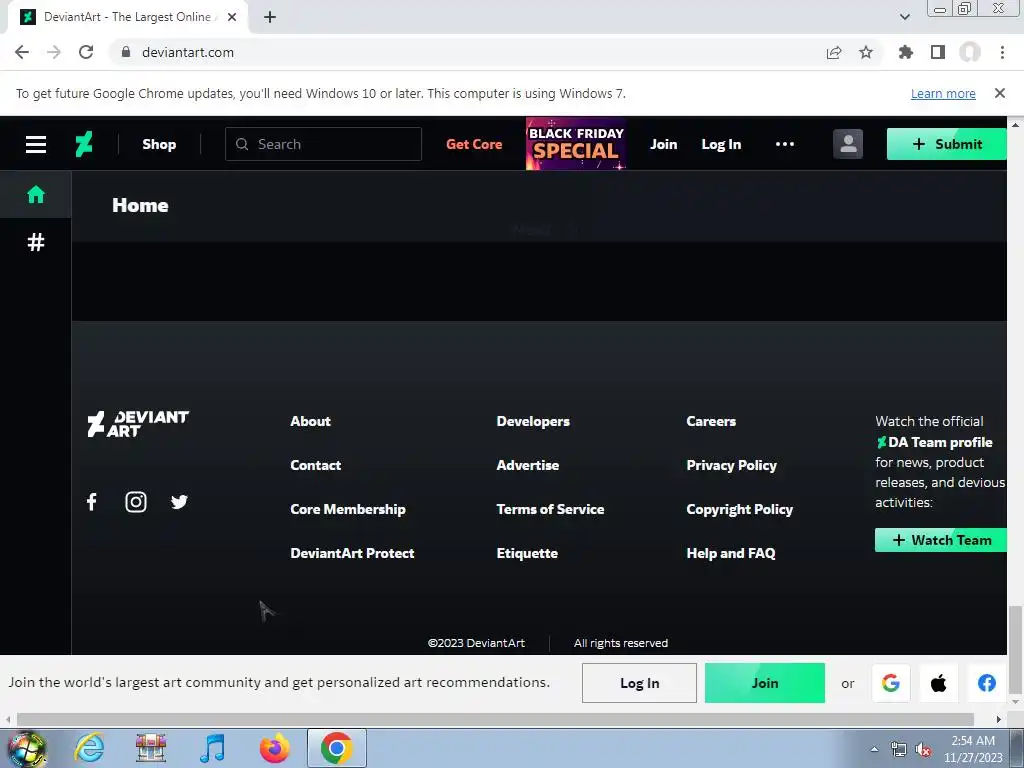
Task: Open the DeviantArt Instagram icon
Action: (x=136, y=502)
